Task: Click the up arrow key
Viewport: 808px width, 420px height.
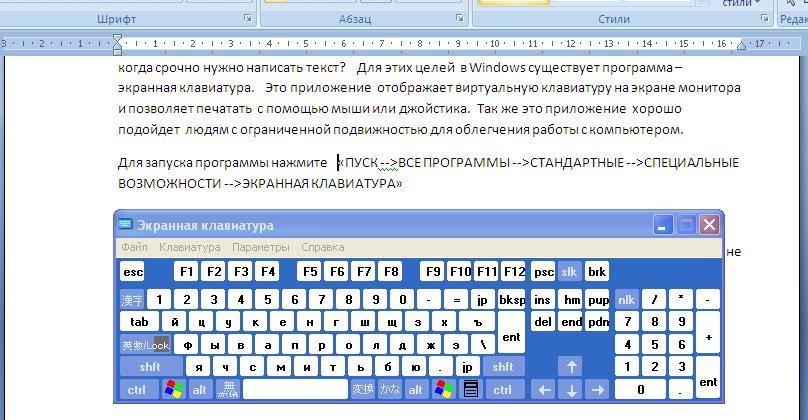Action: (x=571, y=367)
